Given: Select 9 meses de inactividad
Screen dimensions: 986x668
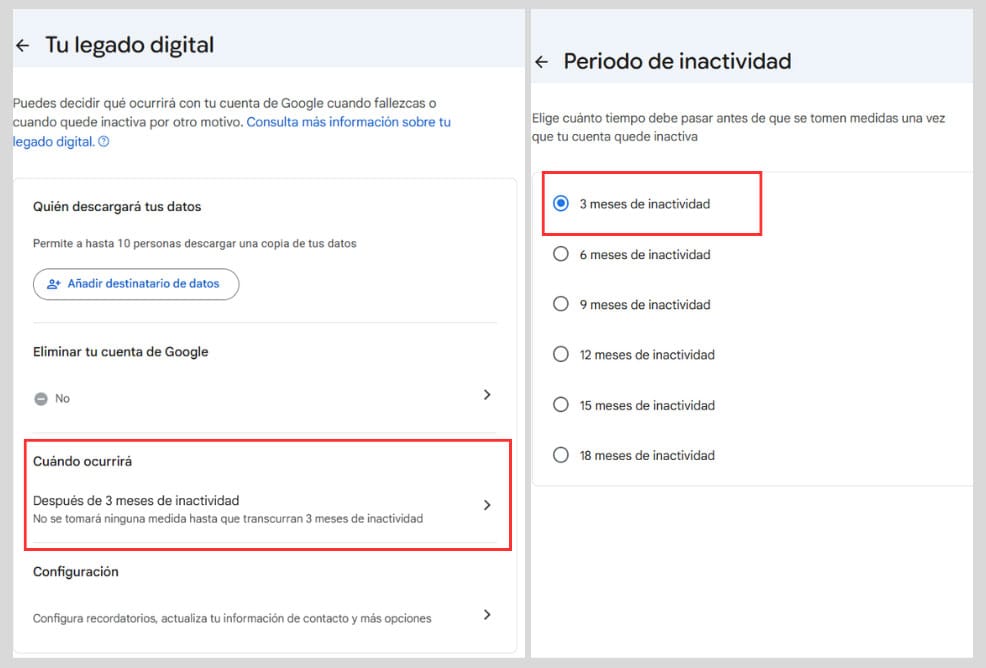Looking at the screenshot, I should (x=561, y=304).
